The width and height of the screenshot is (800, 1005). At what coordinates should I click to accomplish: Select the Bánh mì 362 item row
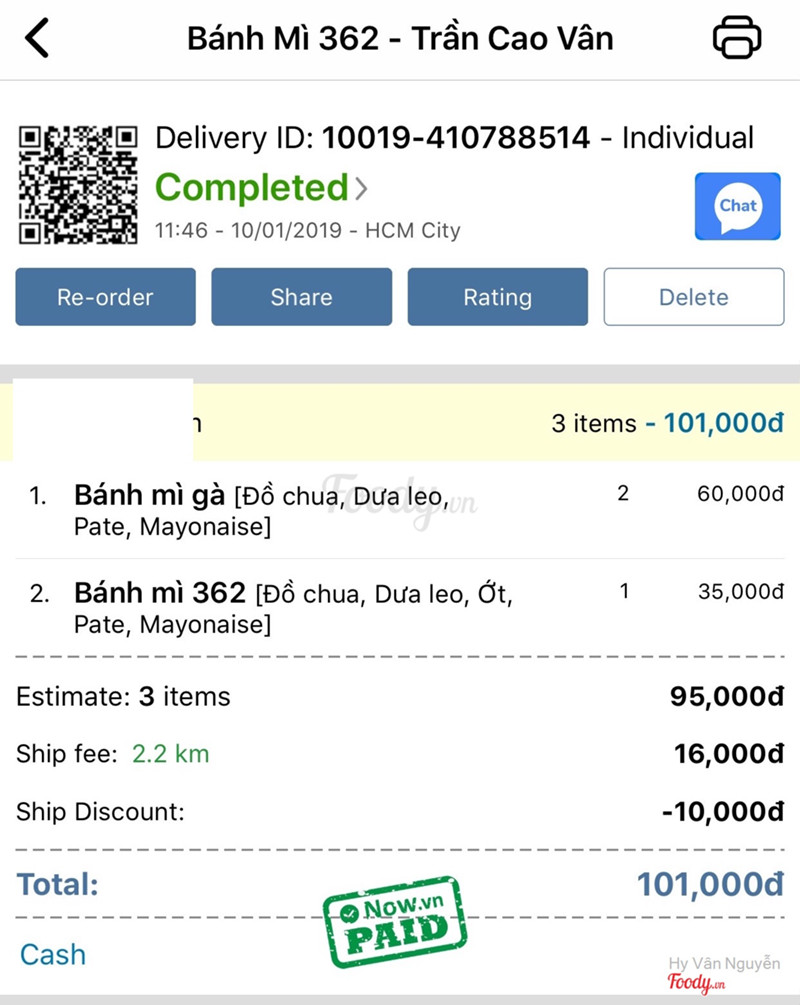pyautogui.click(x=400, y=608)
